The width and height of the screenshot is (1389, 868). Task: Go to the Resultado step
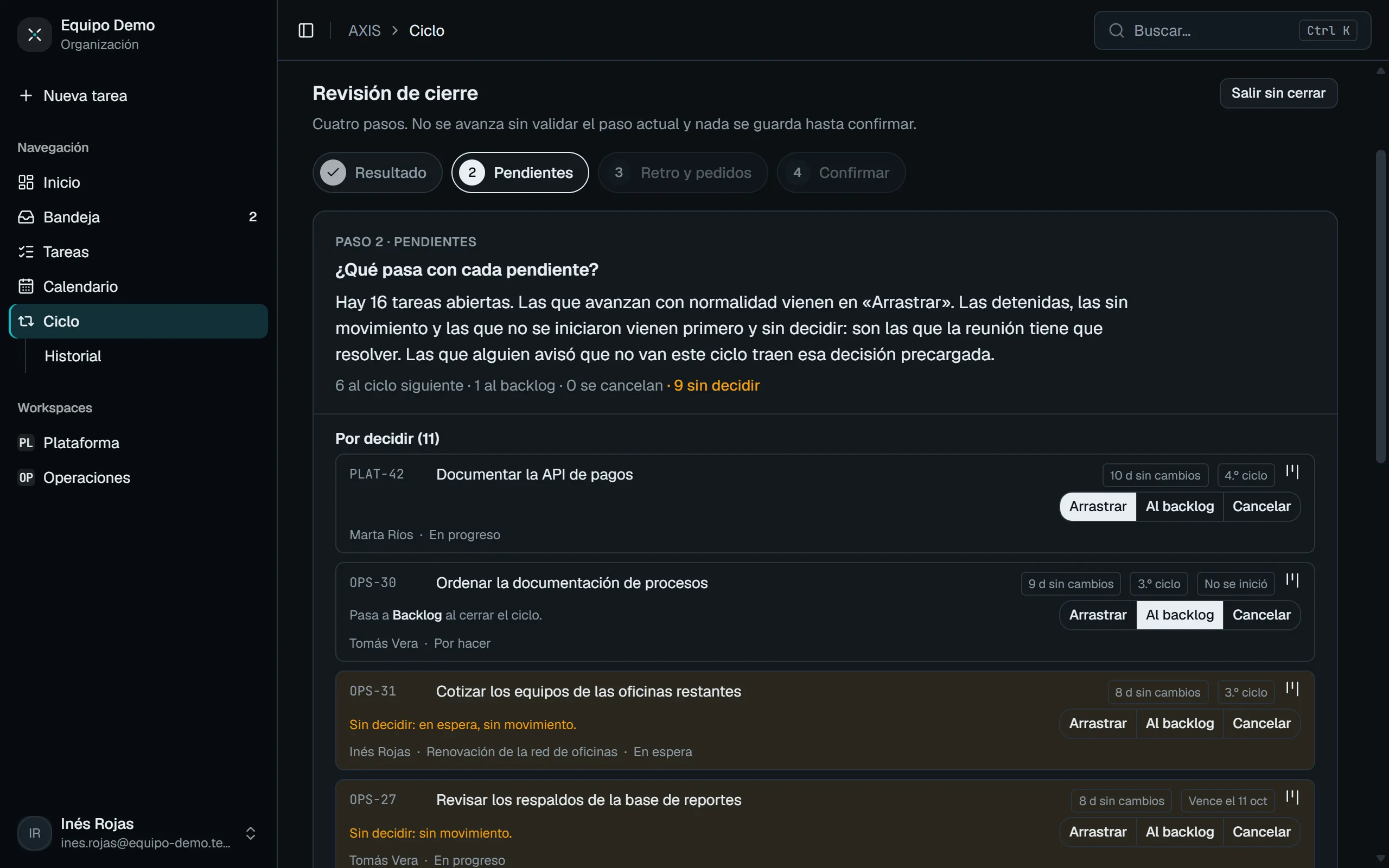pyautogui.click(x=377, y=172)
